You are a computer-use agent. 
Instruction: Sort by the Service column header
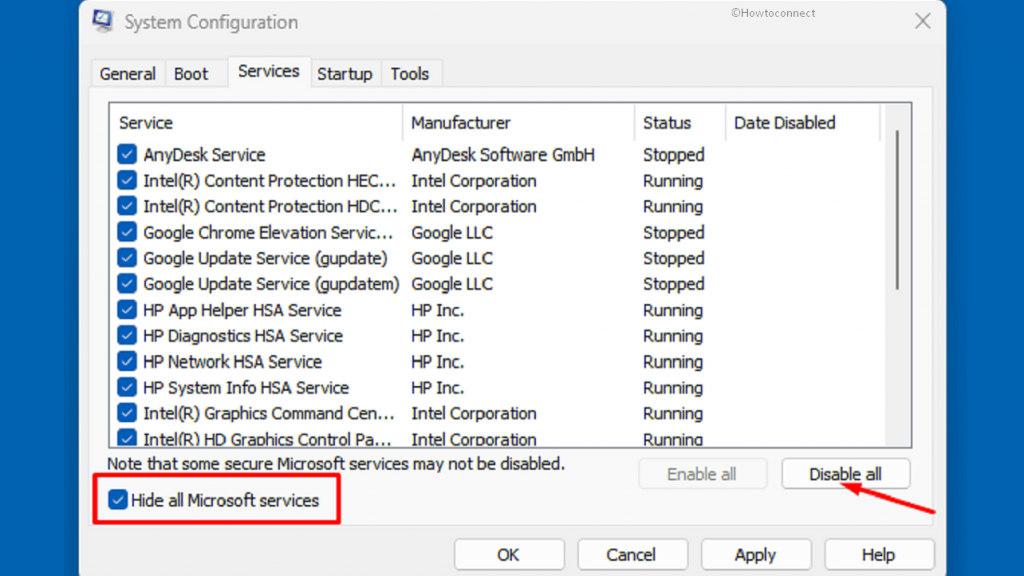click(x=256, y=123)
